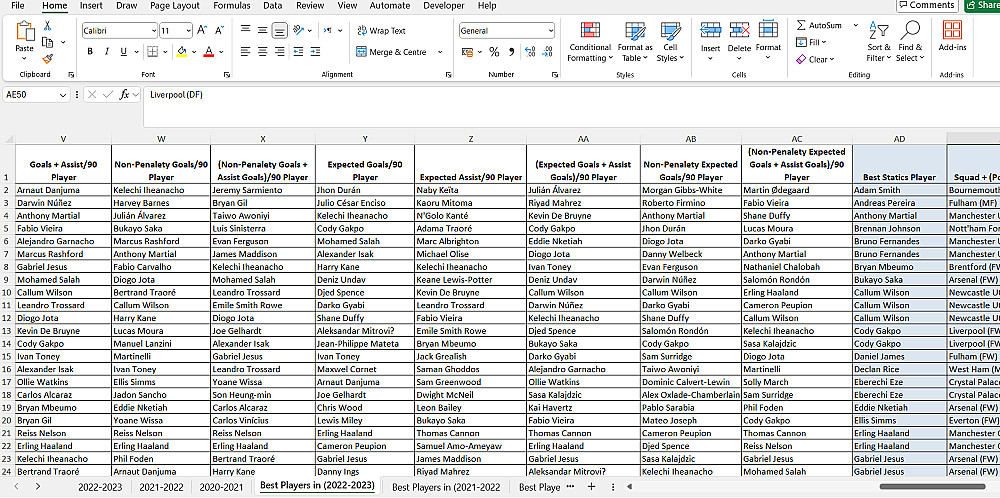Click the AutoSum button
The width and height of the screenshot is (1000, 498).
click(820, 26)
